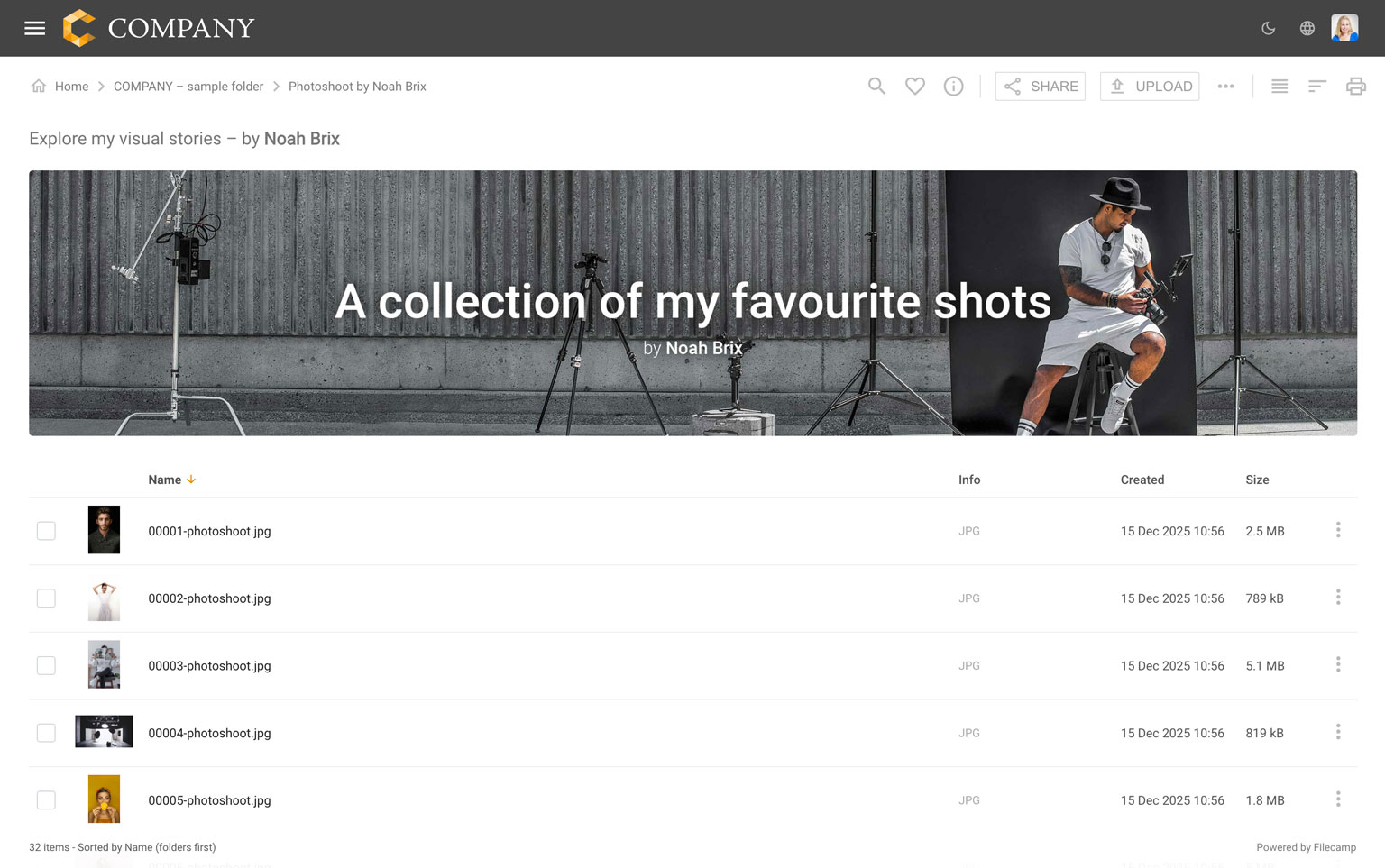
Task: Go to Home in the breadcrumb
Action: click(x=71, y=87)
